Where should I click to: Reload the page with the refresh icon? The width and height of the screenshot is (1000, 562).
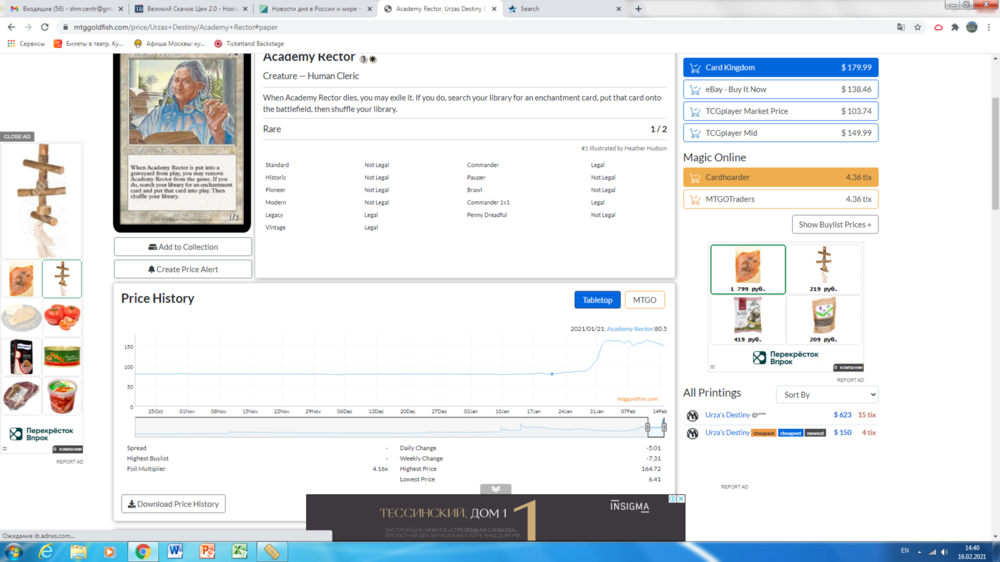[45, 27]
